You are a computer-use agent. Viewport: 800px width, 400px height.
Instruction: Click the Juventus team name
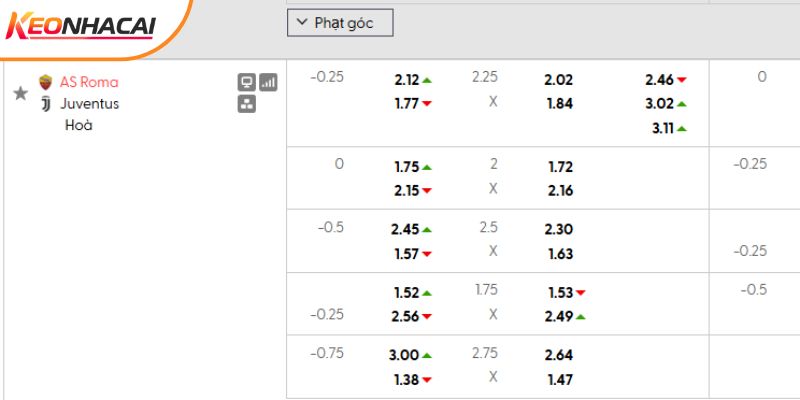pyautogui.click(x=89, y=103)
